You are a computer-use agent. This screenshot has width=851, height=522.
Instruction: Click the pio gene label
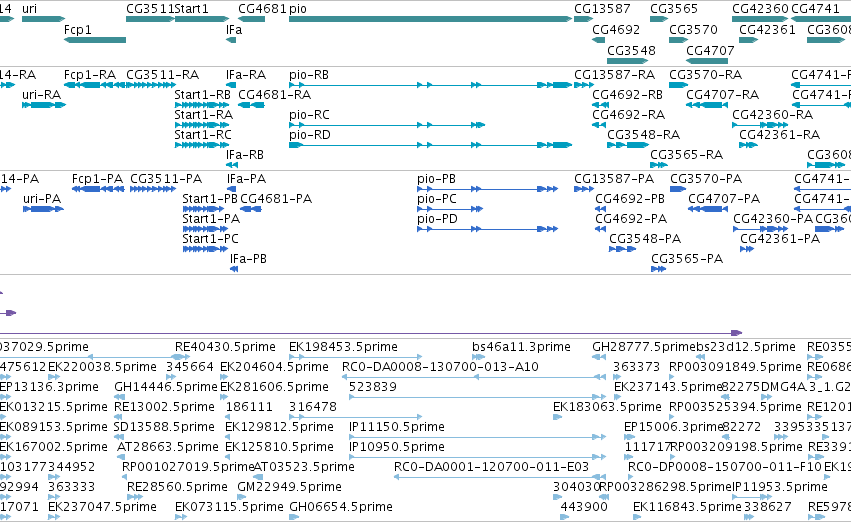click(x=298, y=9)
